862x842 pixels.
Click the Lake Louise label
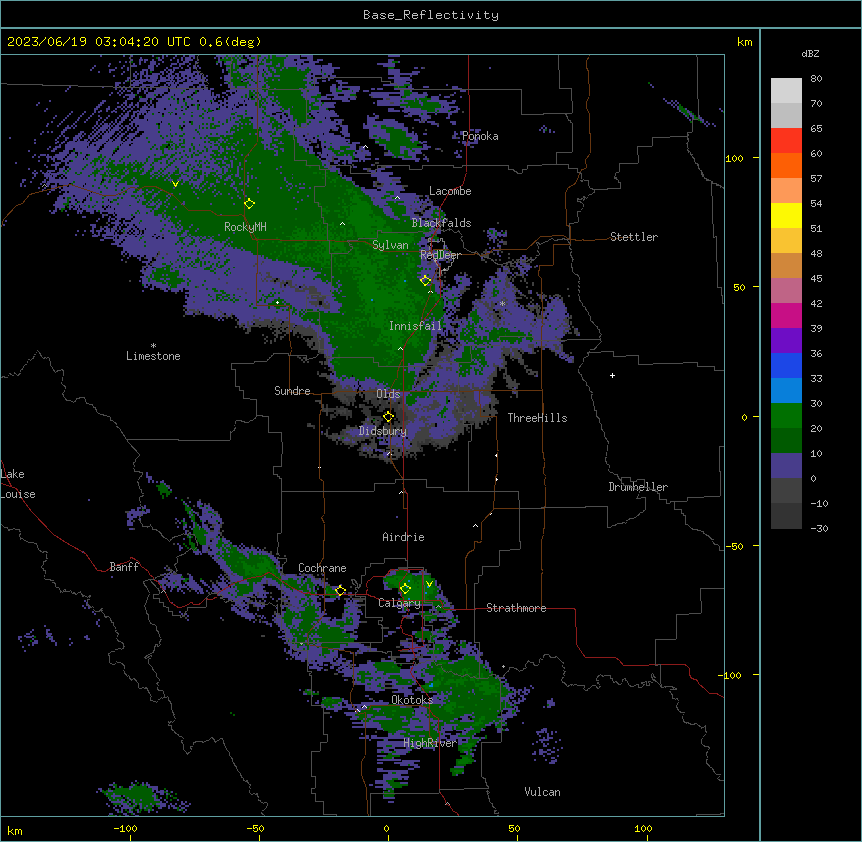pos(18,484)
